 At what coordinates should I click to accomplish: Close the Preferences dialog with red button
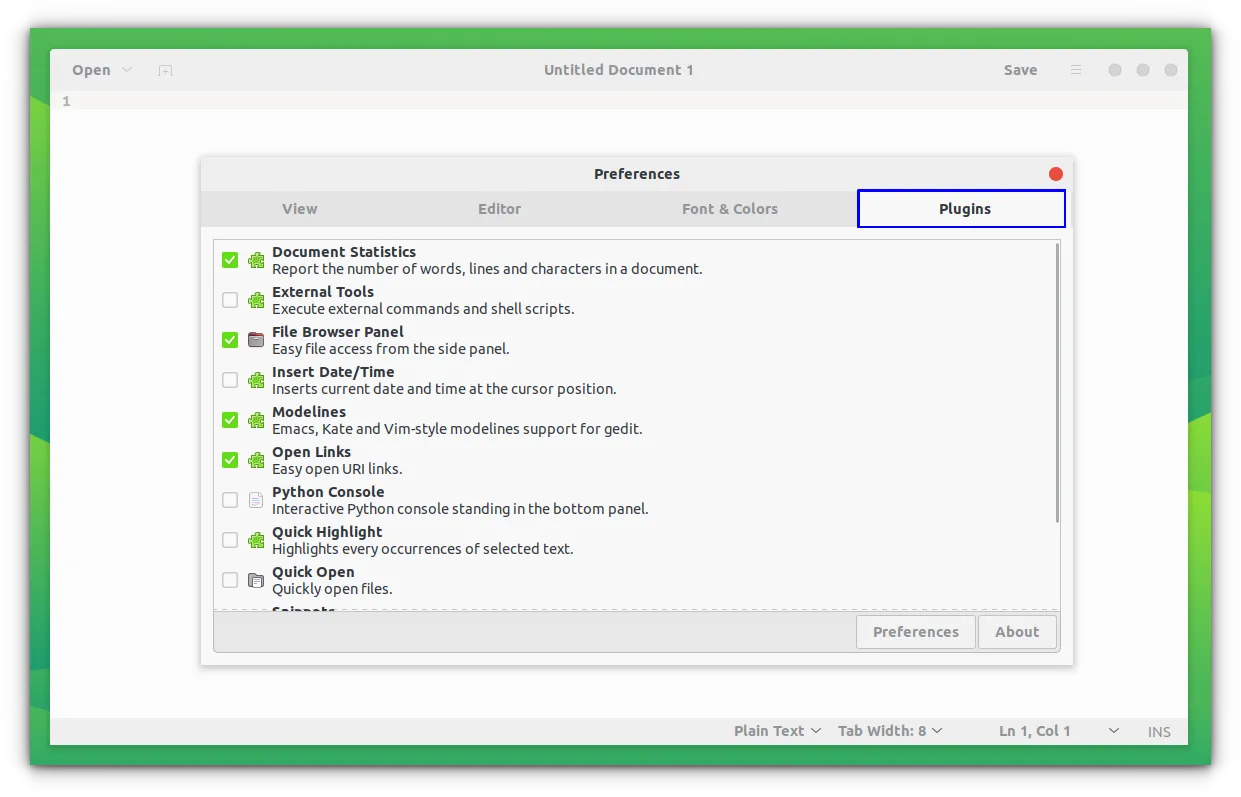[x=1055, y=174]
